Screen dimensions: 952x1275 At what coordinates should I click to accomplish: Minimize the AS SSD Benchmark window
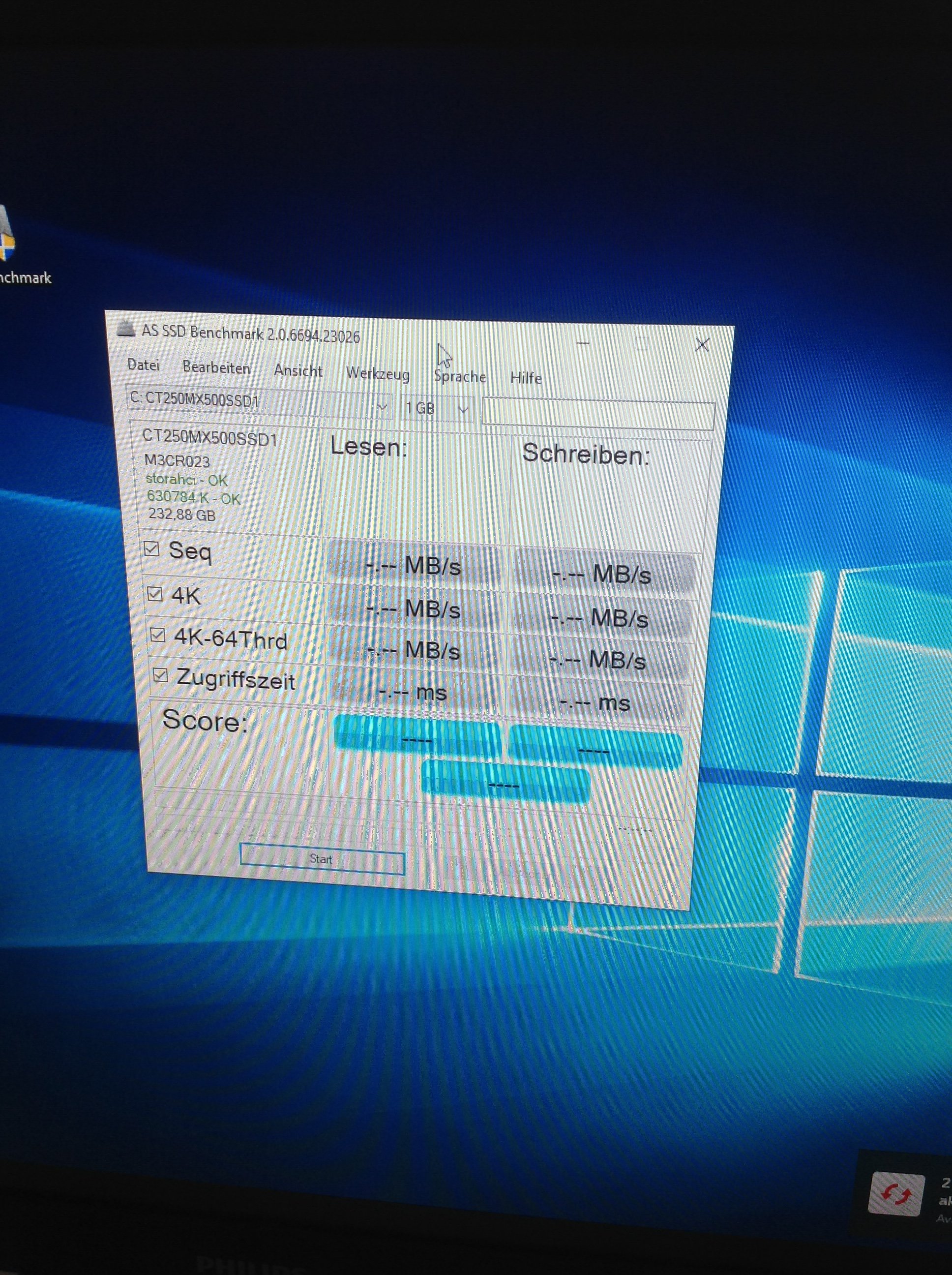583,343
